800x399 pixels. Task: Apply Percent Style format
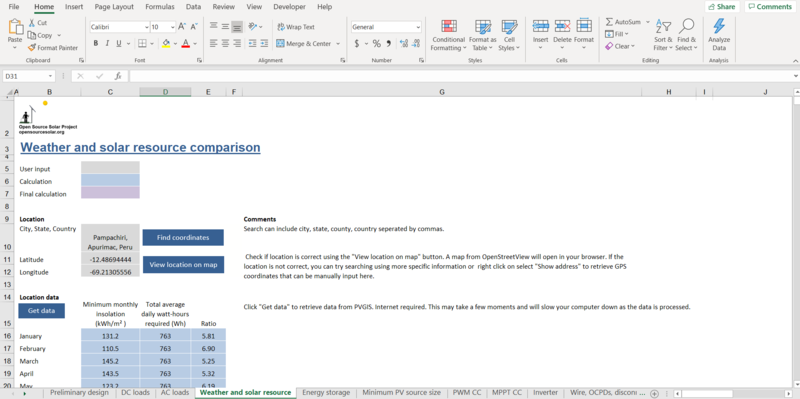(377, 43)
